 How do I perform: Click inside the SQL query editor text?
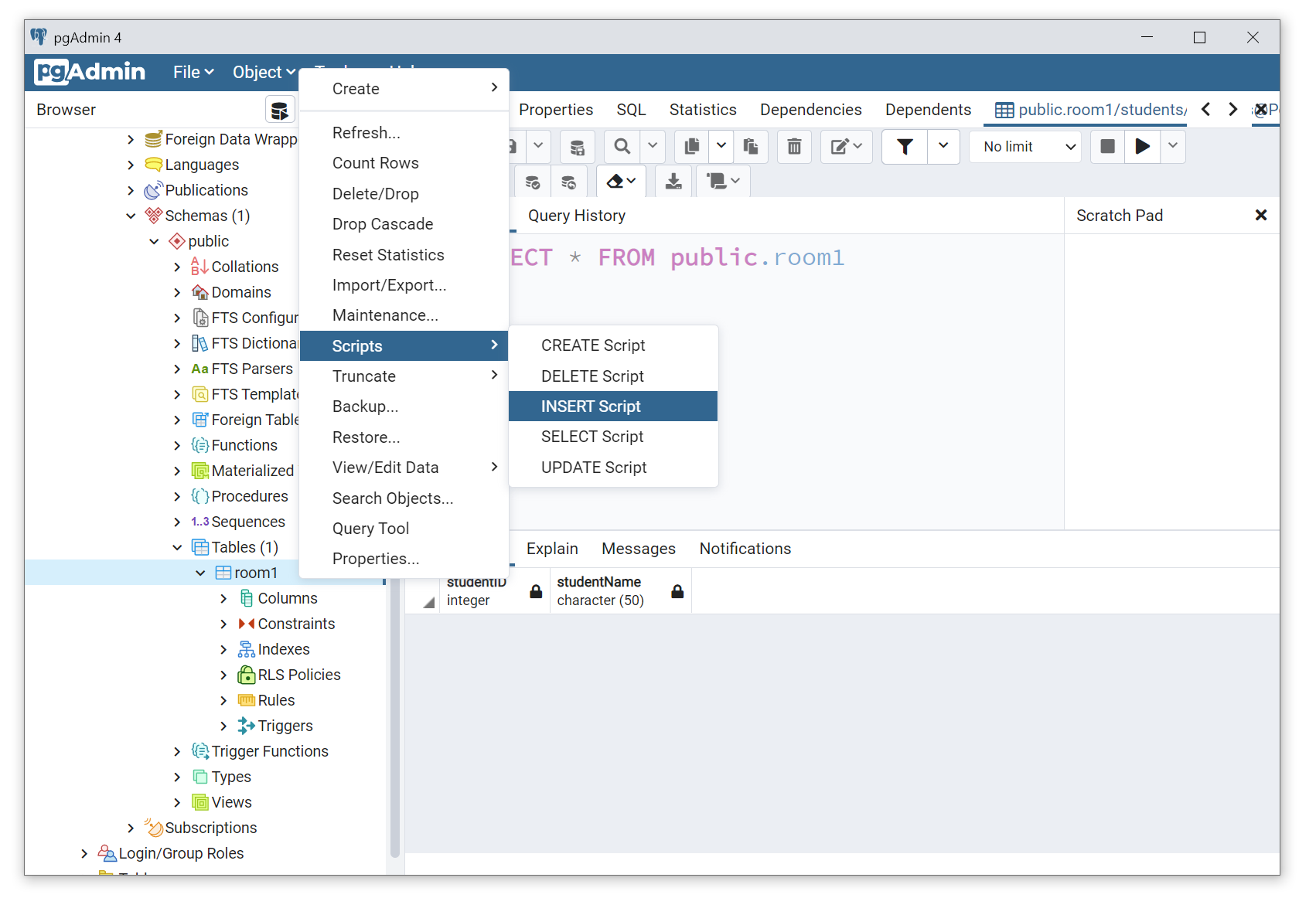click(677, 257)
